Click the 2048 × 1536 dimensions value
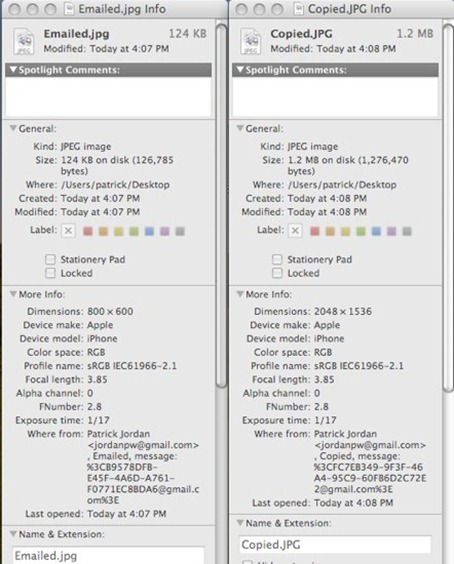Image resolution: width=454 pixels, height=564 pixels. coord(343,311)
